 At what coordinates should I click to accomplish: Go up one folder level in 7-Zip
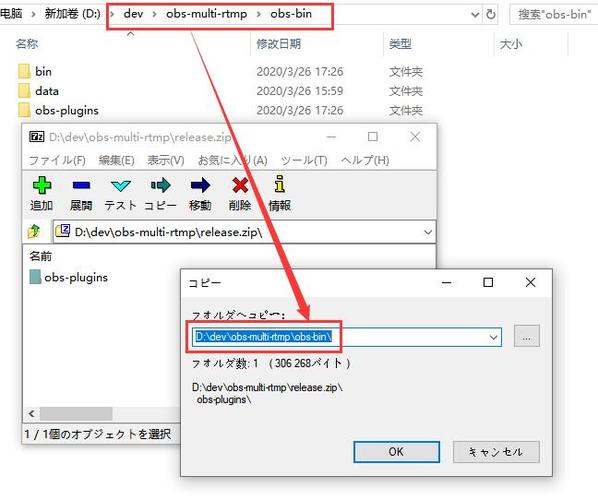click(34, 232)
